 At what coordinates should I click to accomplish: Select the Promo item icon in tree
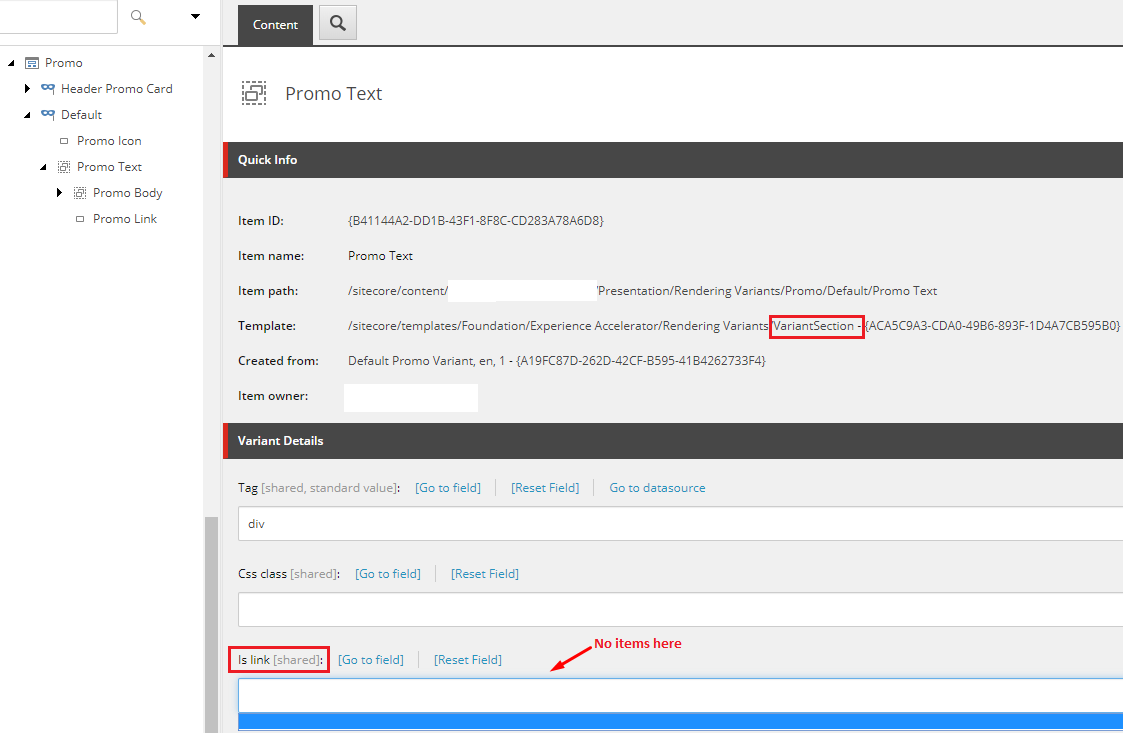tap(34, 62)
